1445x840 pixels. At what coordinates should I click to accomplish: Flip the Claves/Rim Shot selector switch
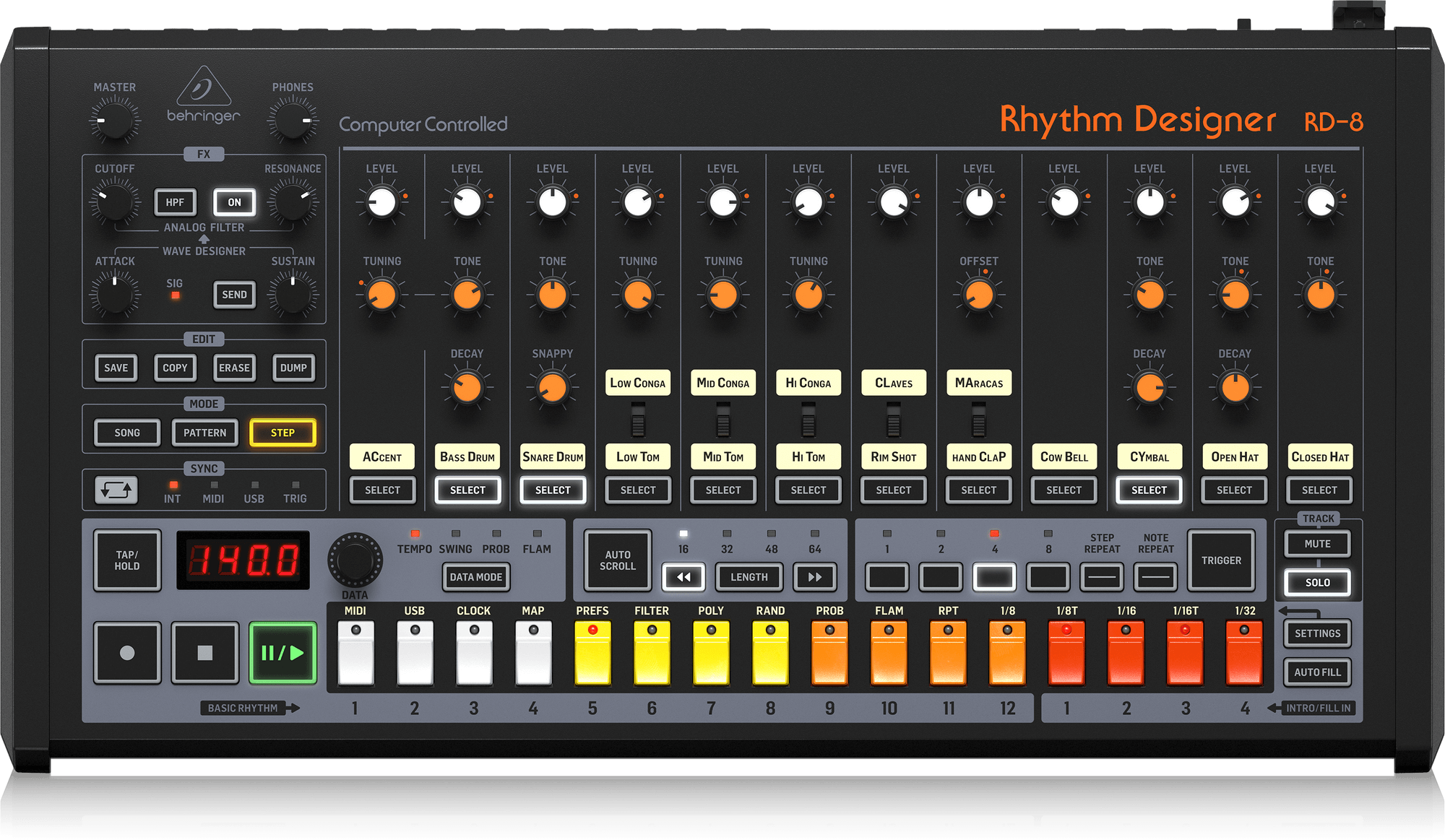[894, 420]
